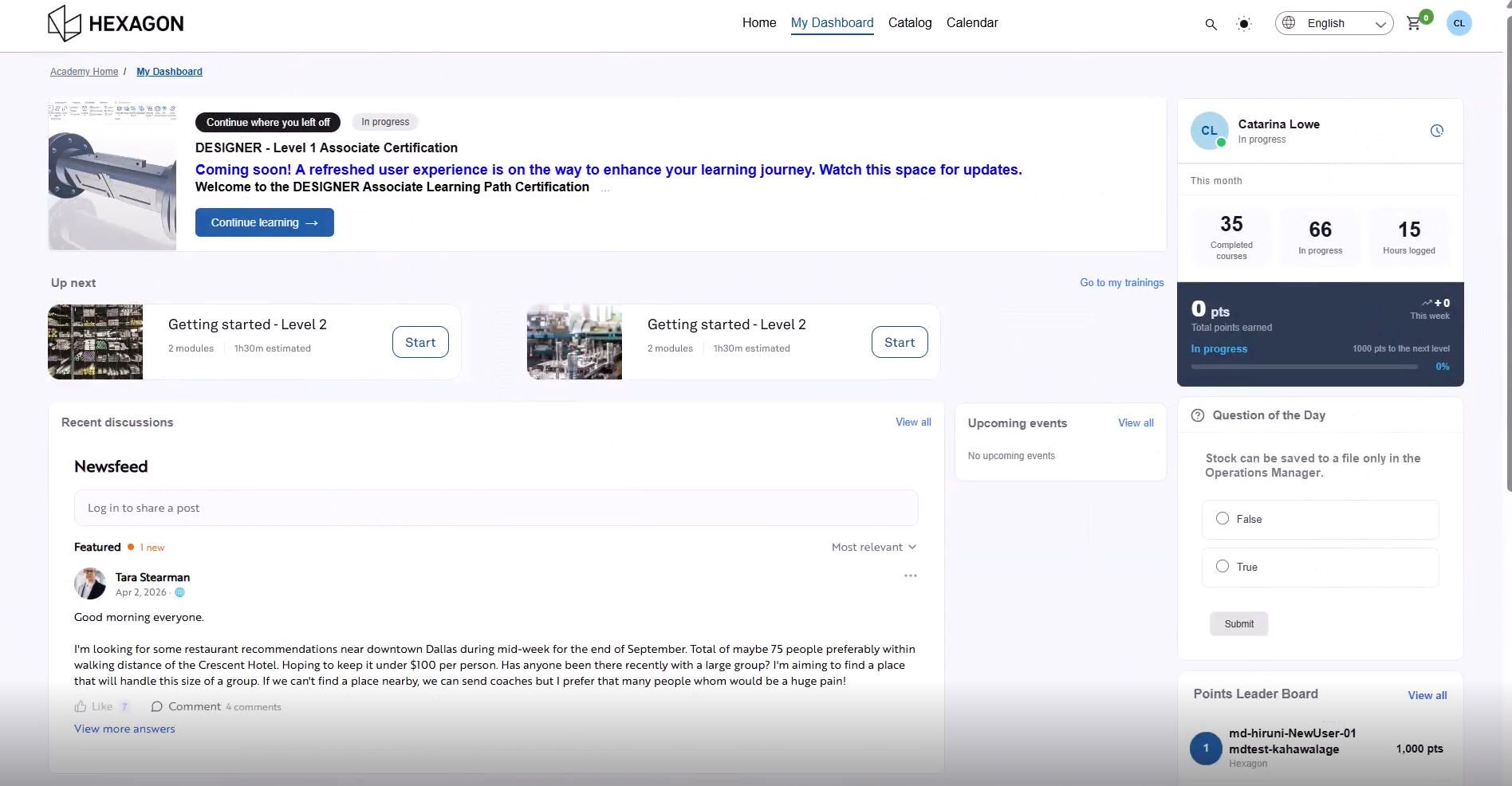Open the 4 comments count
This screenshot has width=1512, height=786.
click(254, 707)
